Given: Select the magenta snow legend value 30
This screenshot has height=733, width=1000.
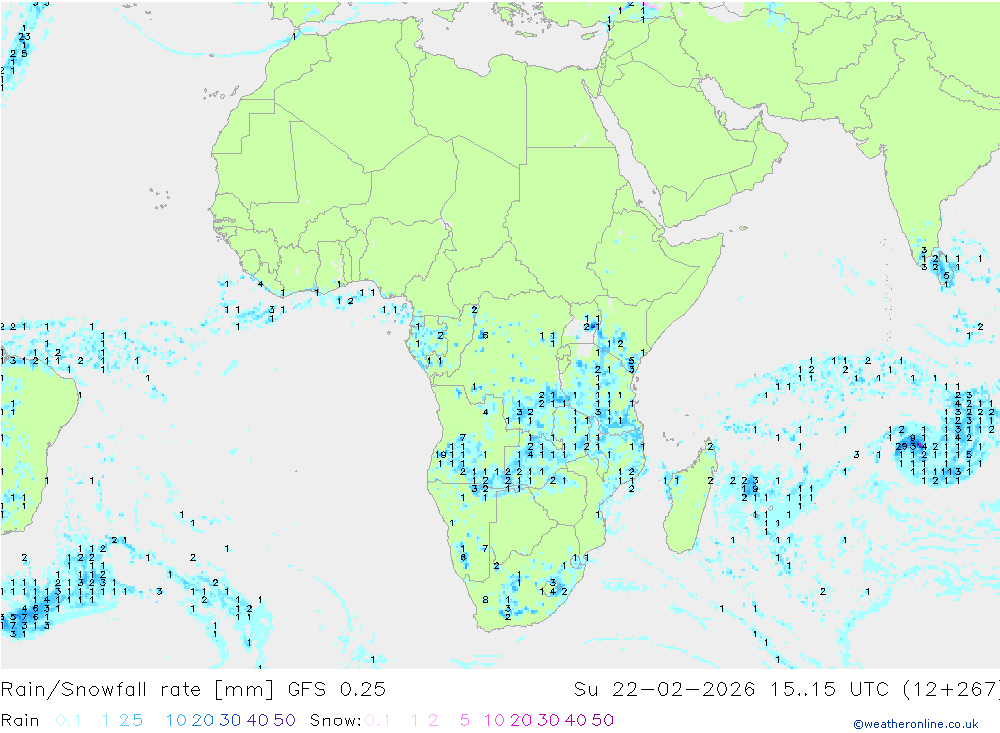Looking at the screenshot, I should tap(548, 720).
